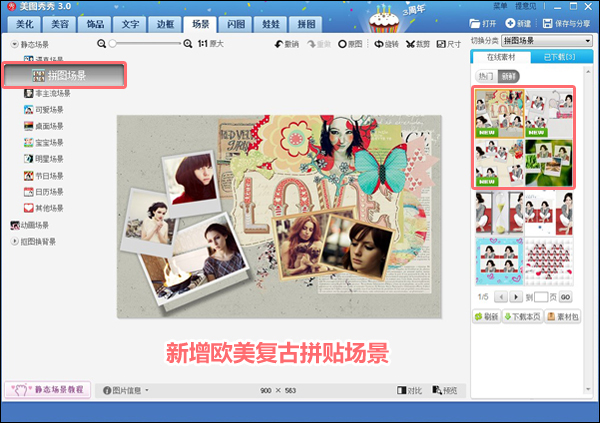Switch material filter to 热门
Image resolution: width=600 pixels, height=423 pixels.
pos(486,76)
